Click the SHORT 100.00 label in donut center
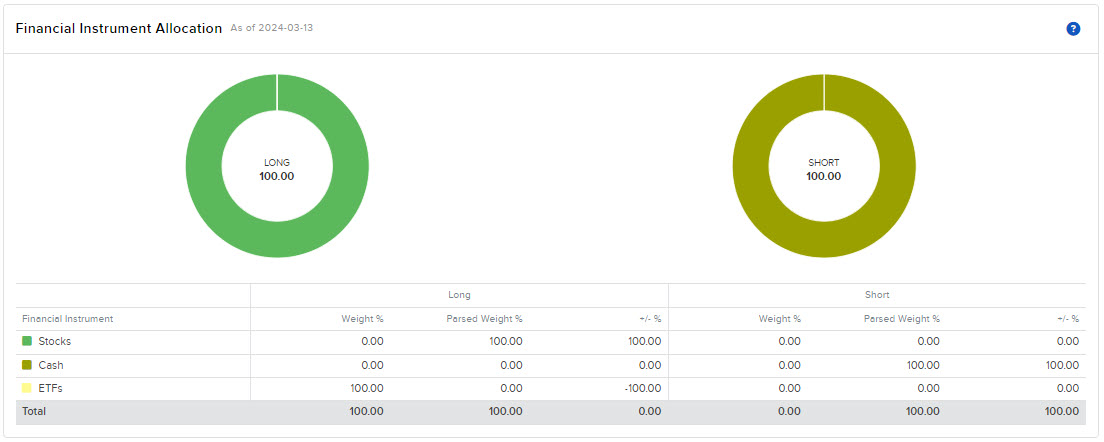The width and height of the screenshot is (1104, 442). click(x=823, y=169)
